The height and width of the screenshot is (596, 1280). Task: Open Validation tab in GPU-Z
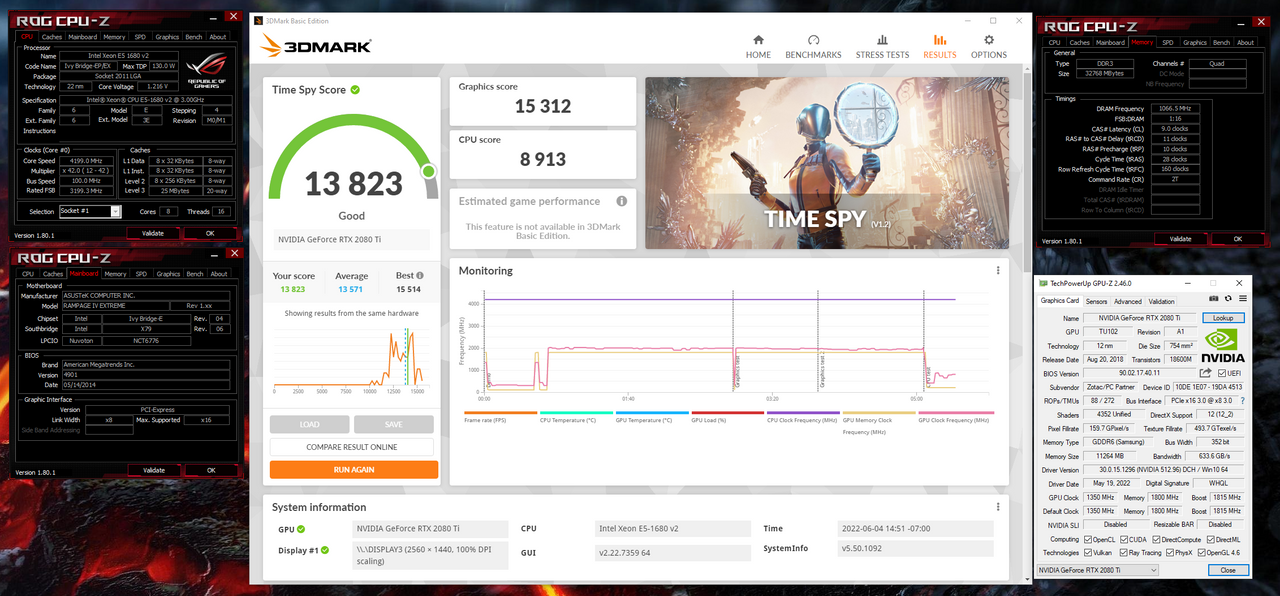point(1162,301)
